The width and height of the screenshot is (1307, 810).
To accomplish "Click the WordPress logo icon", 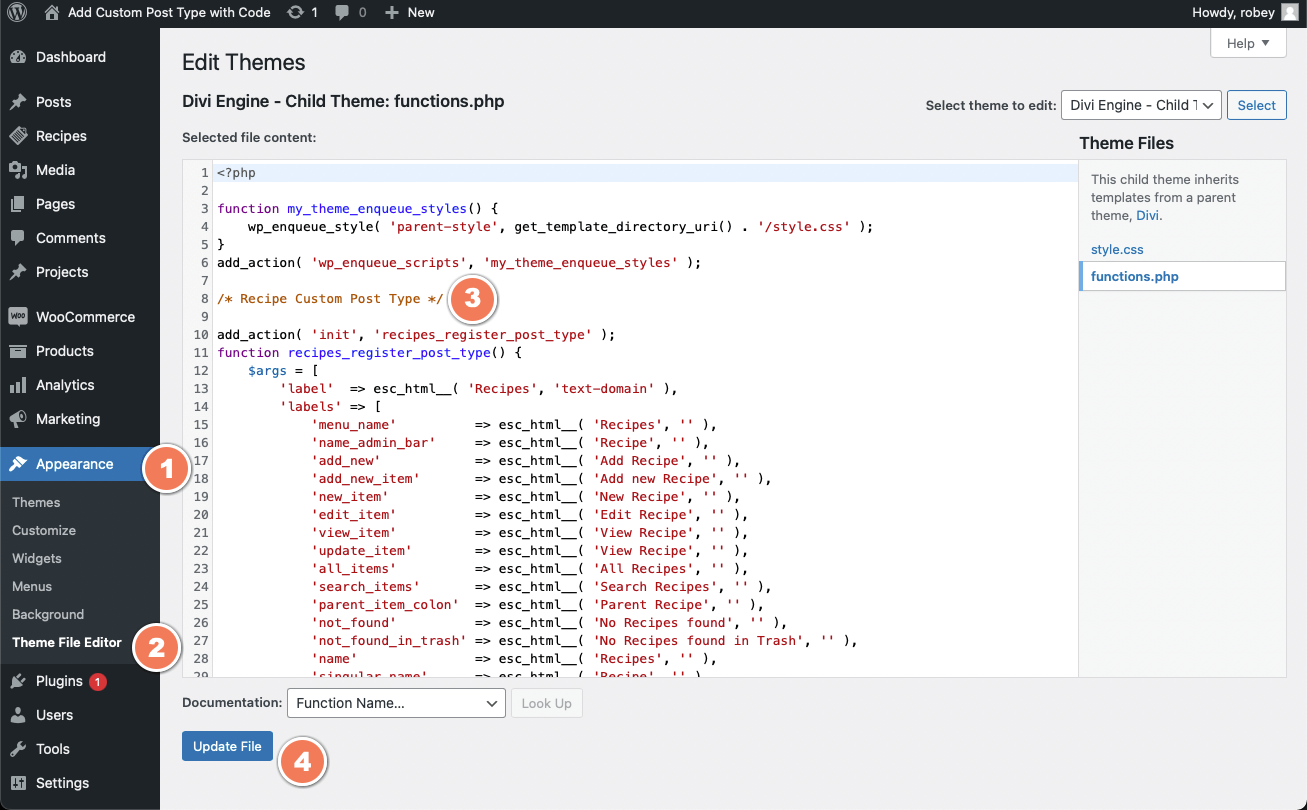I will [x=17, y=12].
